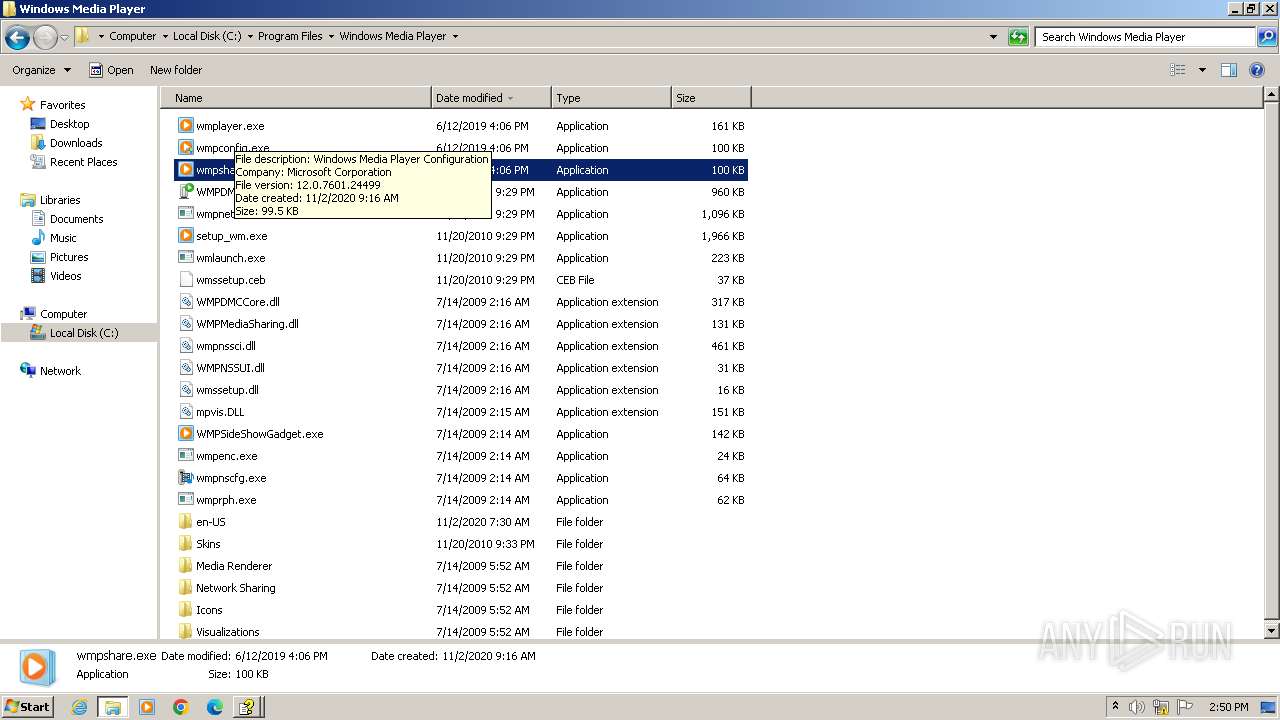Click the Action Center flag tray icon
Screen dimensions: 1280x720
coord(1185,707)
